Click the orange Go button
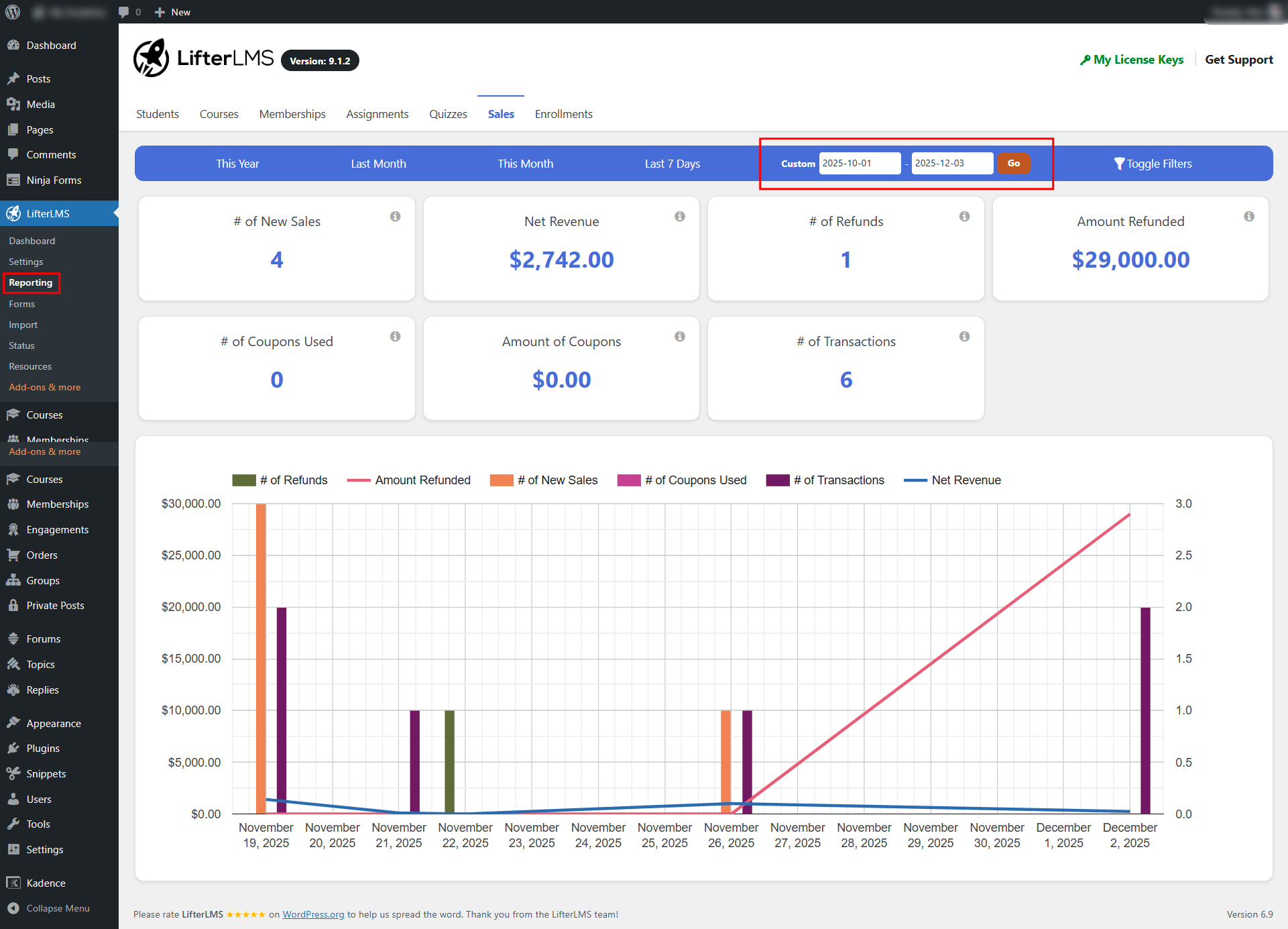Screen dimensions: 1288x929 click(1014, 164)
